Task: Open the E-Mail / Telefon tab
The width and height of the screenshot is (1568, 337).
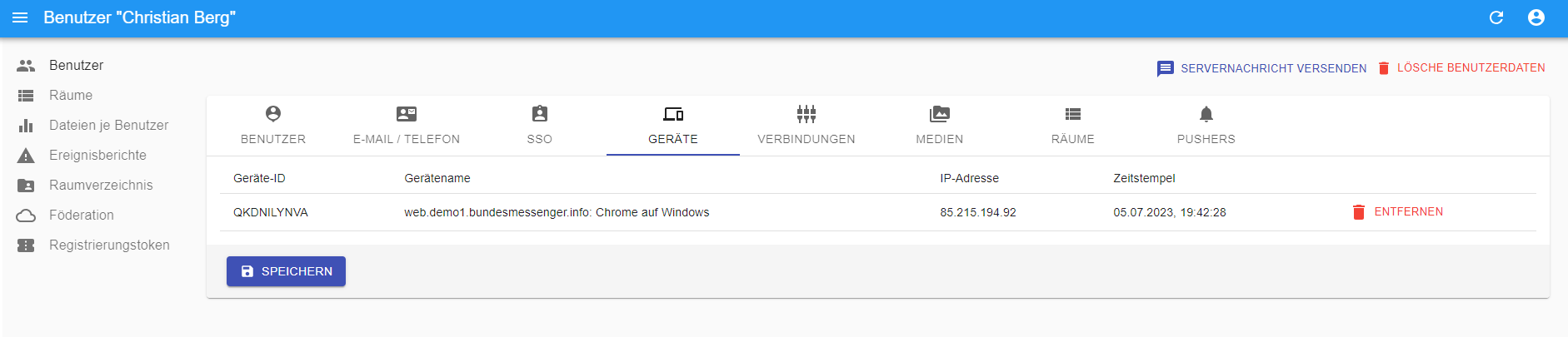Action: pos(407,126)
